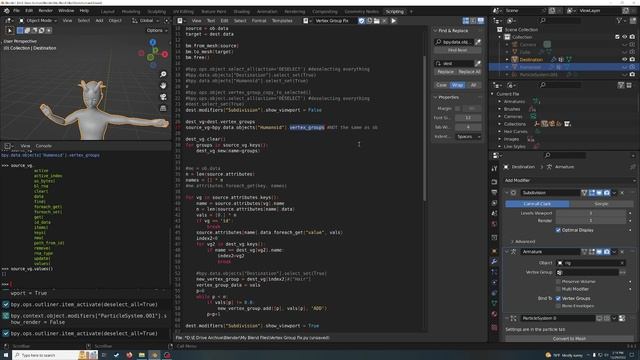
Task: Open the Format menu in text editor
Action: point(259,20)
